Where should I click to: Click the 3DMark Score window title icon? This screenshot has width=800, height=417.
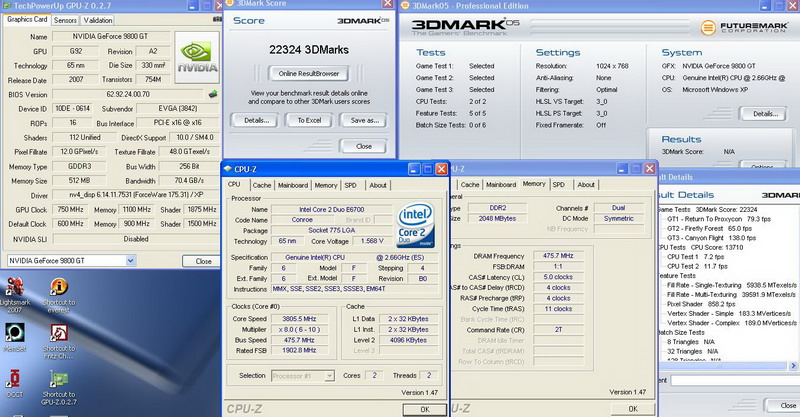click(x=230, y=3)
